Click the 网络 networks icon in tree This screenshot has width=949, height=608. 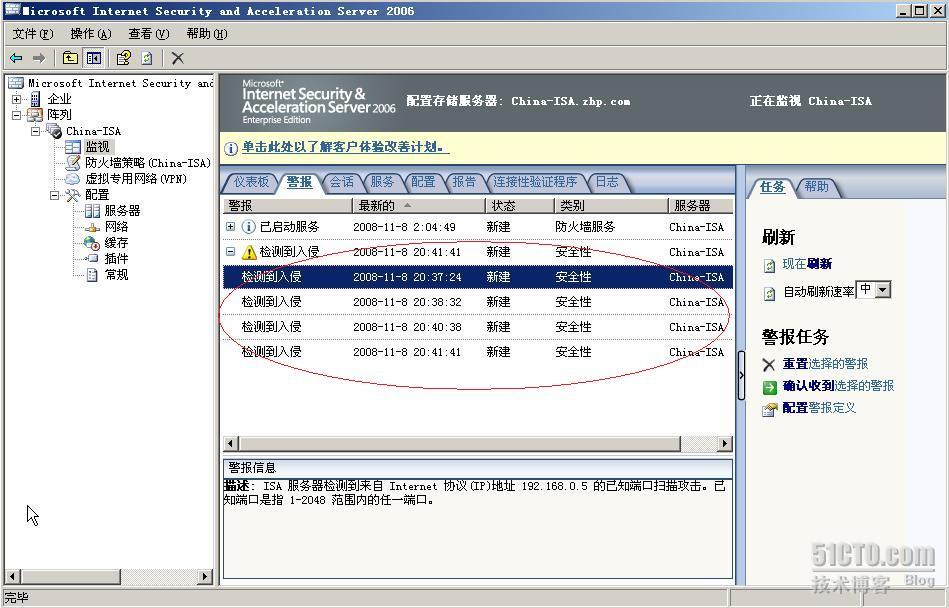pyautogui.click(x=92, y=227)
